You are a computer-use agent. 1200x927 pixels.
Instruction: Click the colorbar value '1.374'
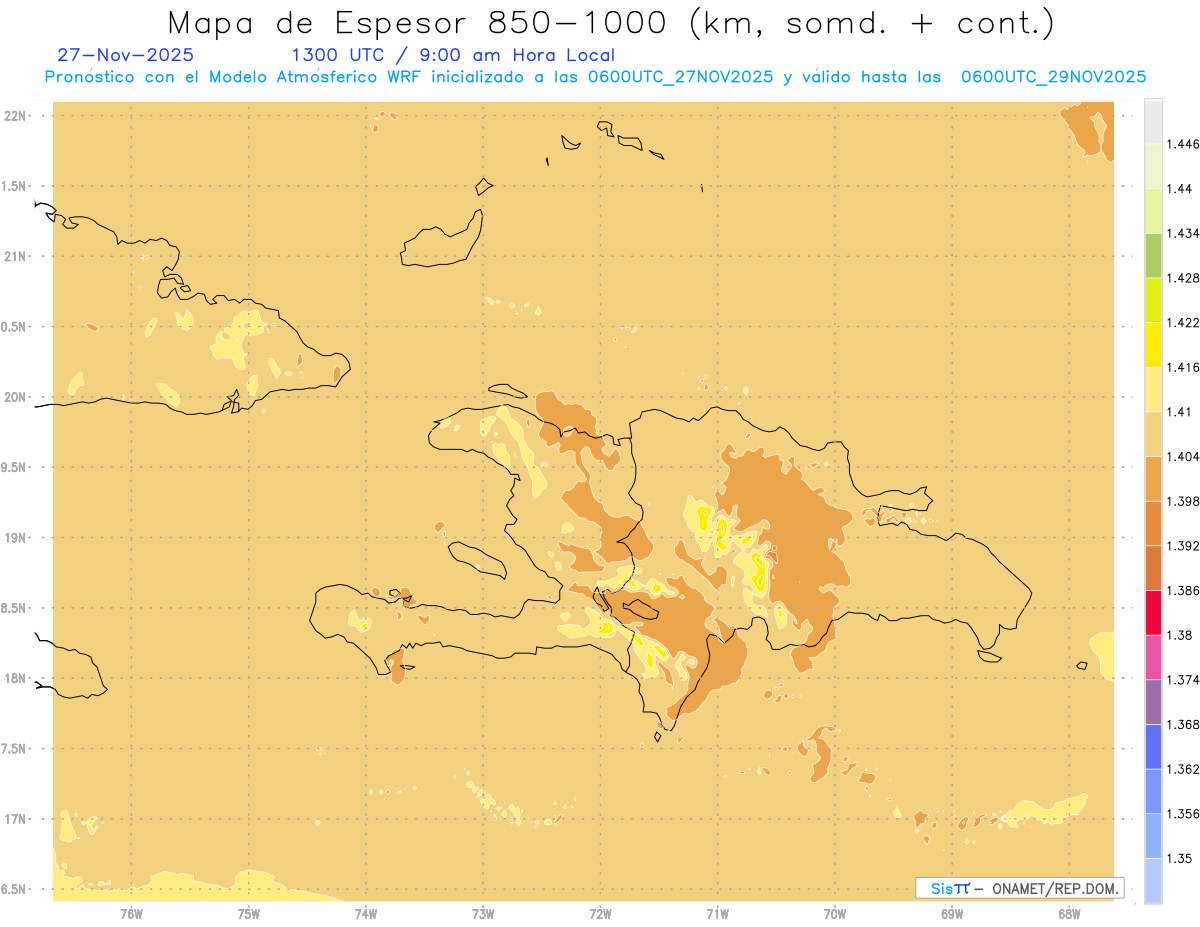coord(1183,680)
